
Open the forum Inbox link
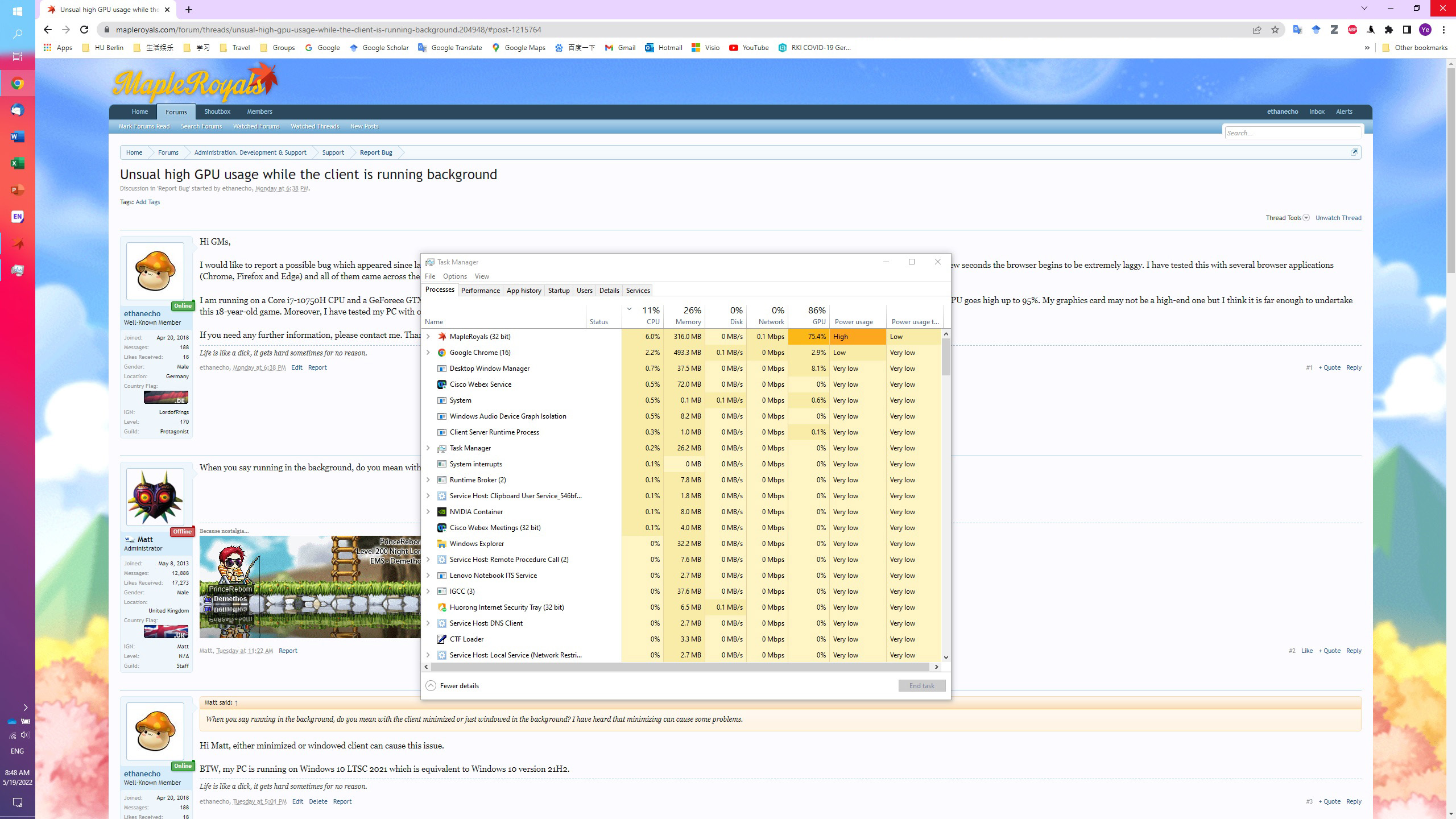pyautogui.click(x=1317, y=111)
